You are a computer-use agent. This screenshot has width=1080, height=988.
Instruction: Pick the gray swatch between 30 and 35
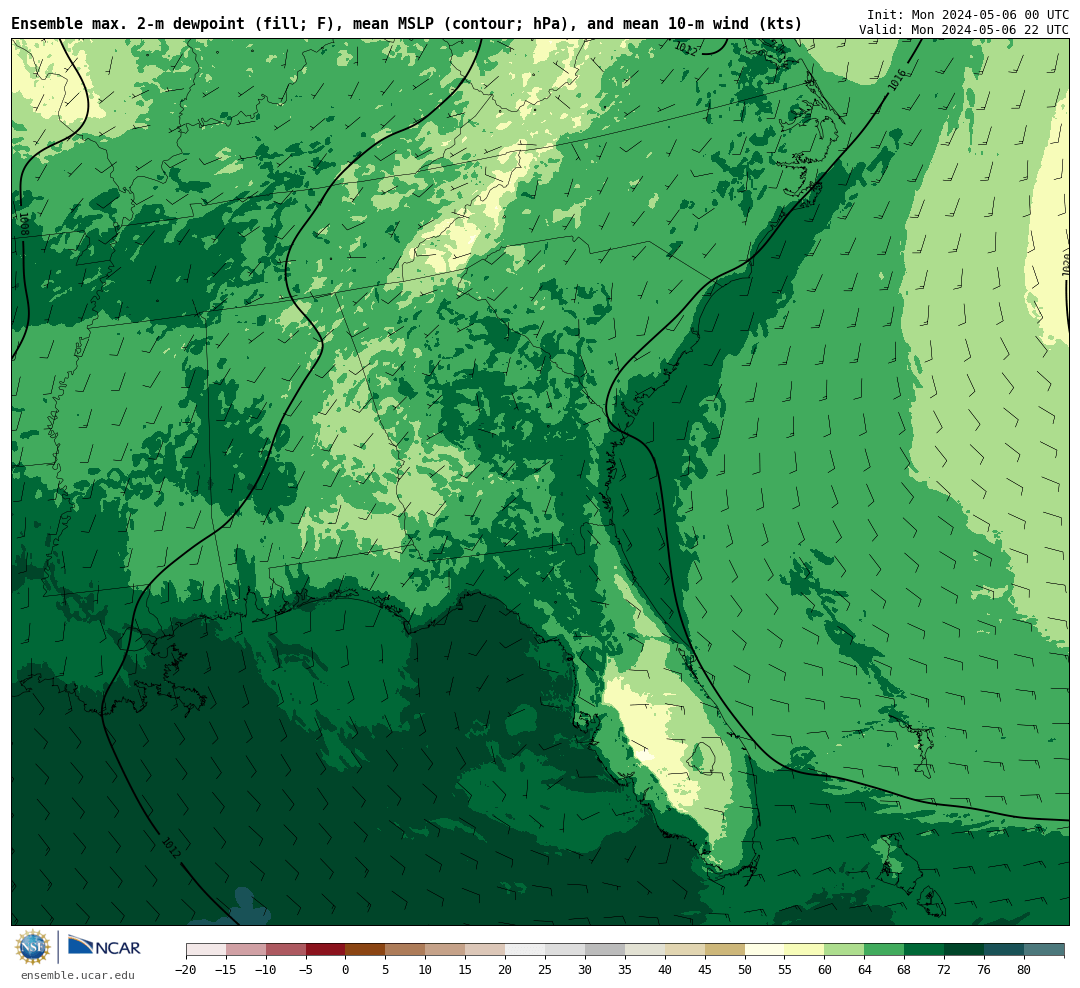605,950
